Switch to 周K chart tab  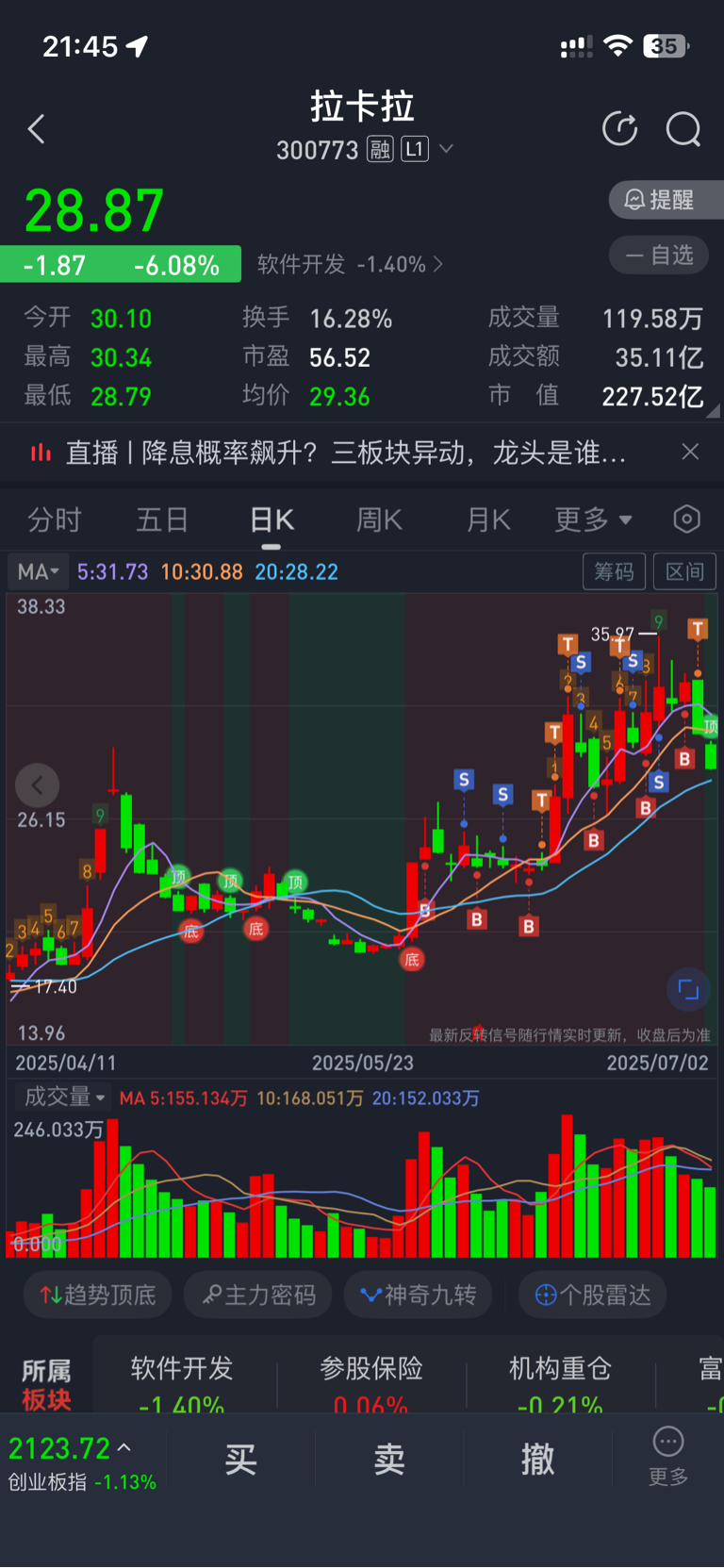click(x=379, y=520)
